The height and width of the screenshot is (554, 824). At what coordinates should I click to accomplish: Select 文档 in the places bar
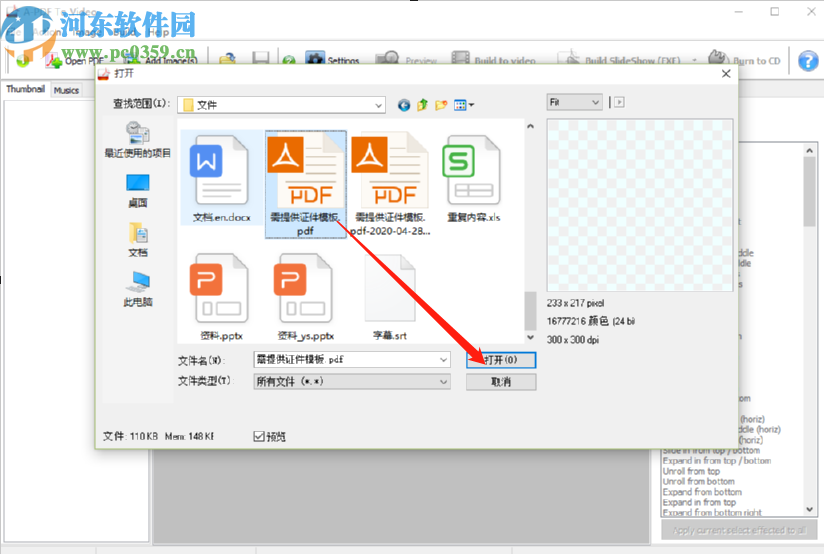138,240
